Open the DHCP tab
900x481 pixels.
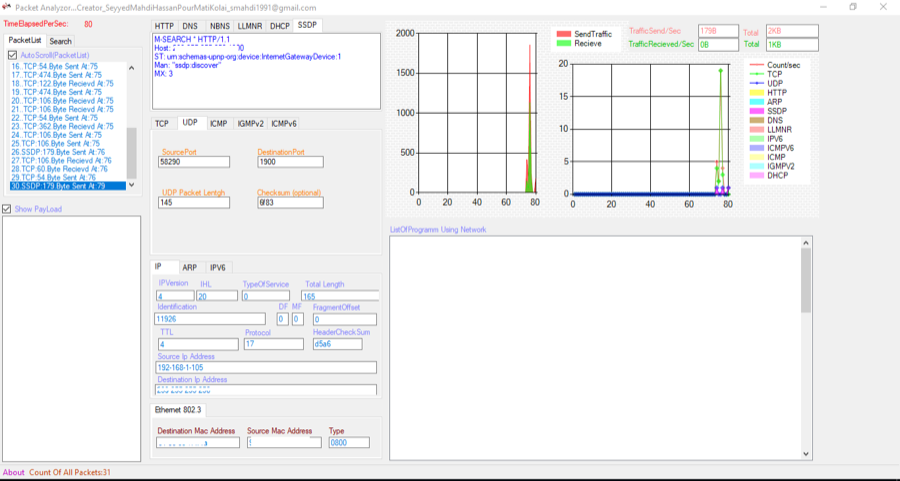pyautogui.click(x=280, y=26)
